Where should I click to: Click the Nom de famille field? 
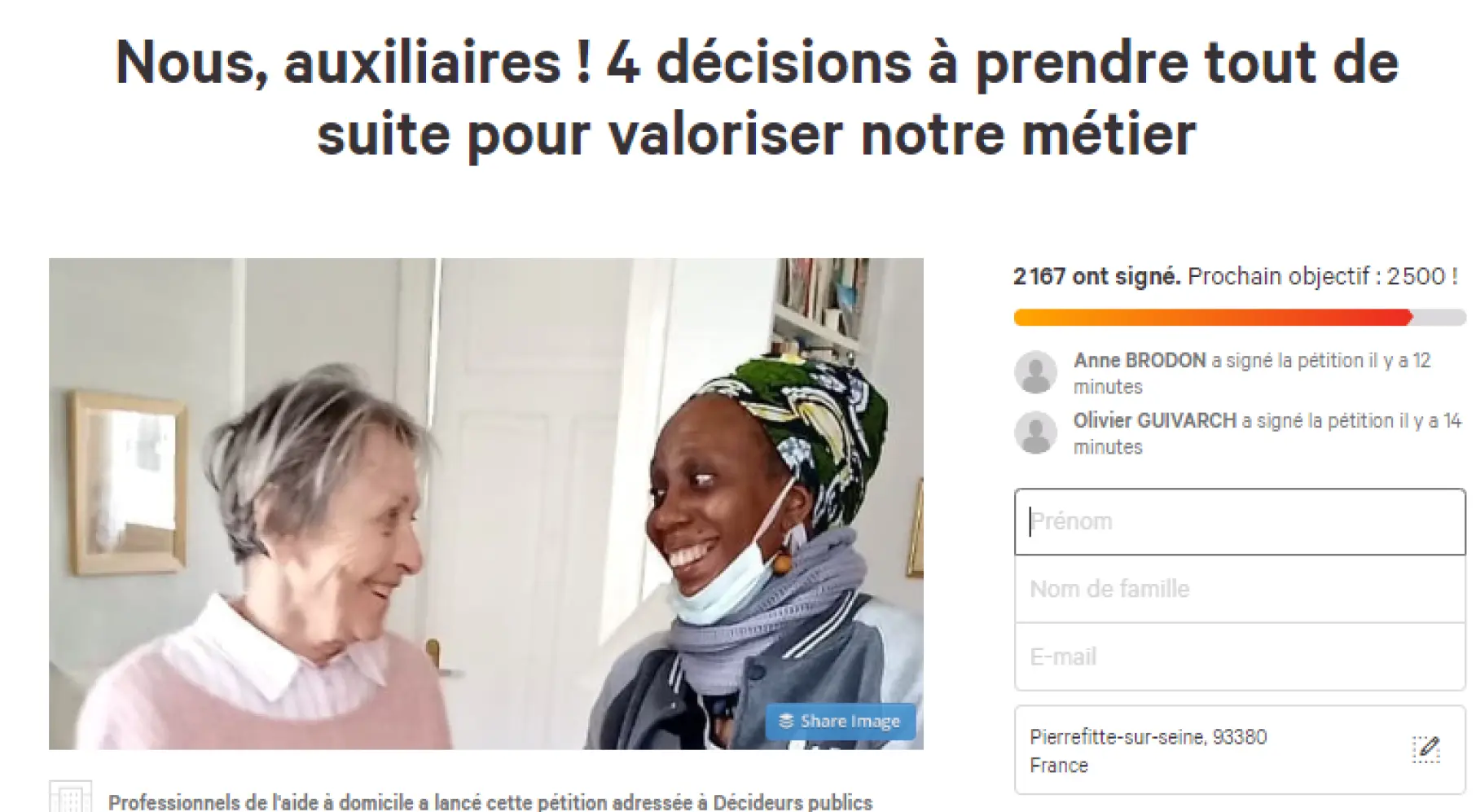coord(1240,590)
